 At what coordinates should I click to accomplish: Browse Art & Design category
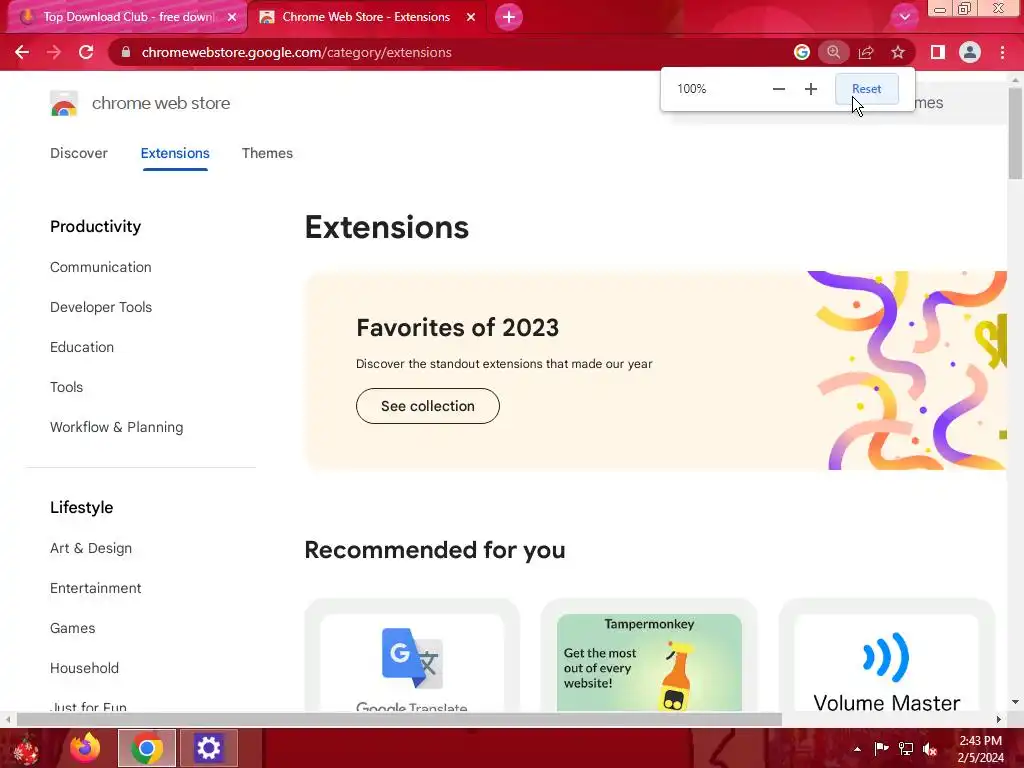click(91, 548)
